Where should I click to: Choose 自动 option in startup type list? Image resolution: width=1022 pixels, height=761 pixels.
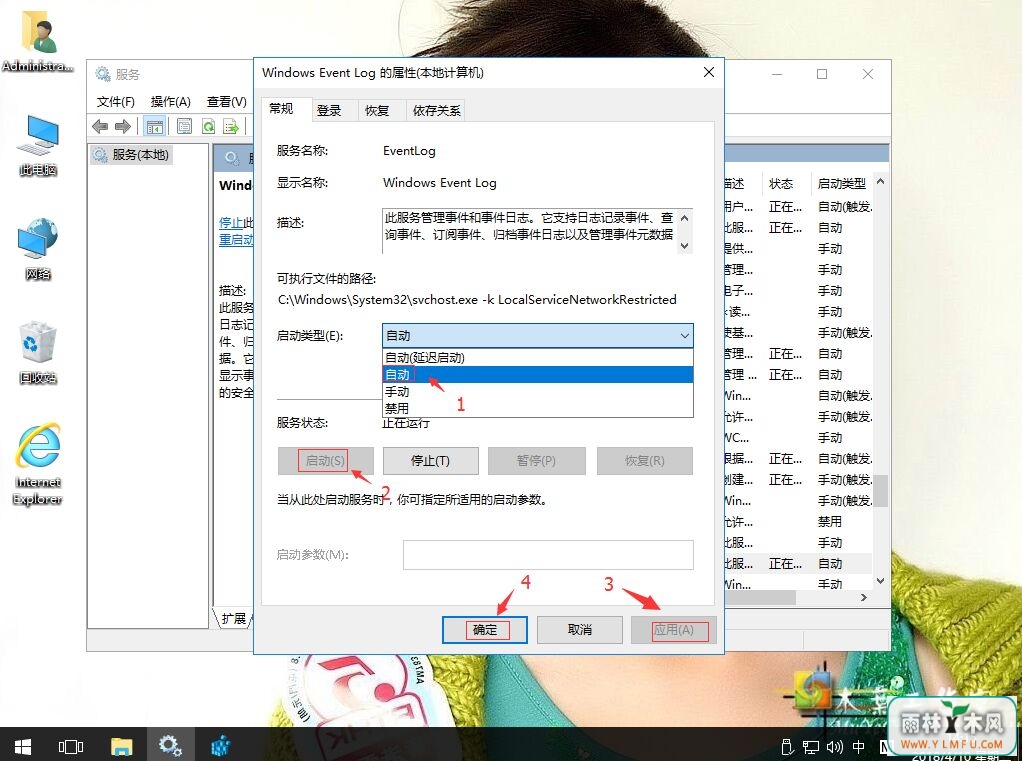pos(538,375)
